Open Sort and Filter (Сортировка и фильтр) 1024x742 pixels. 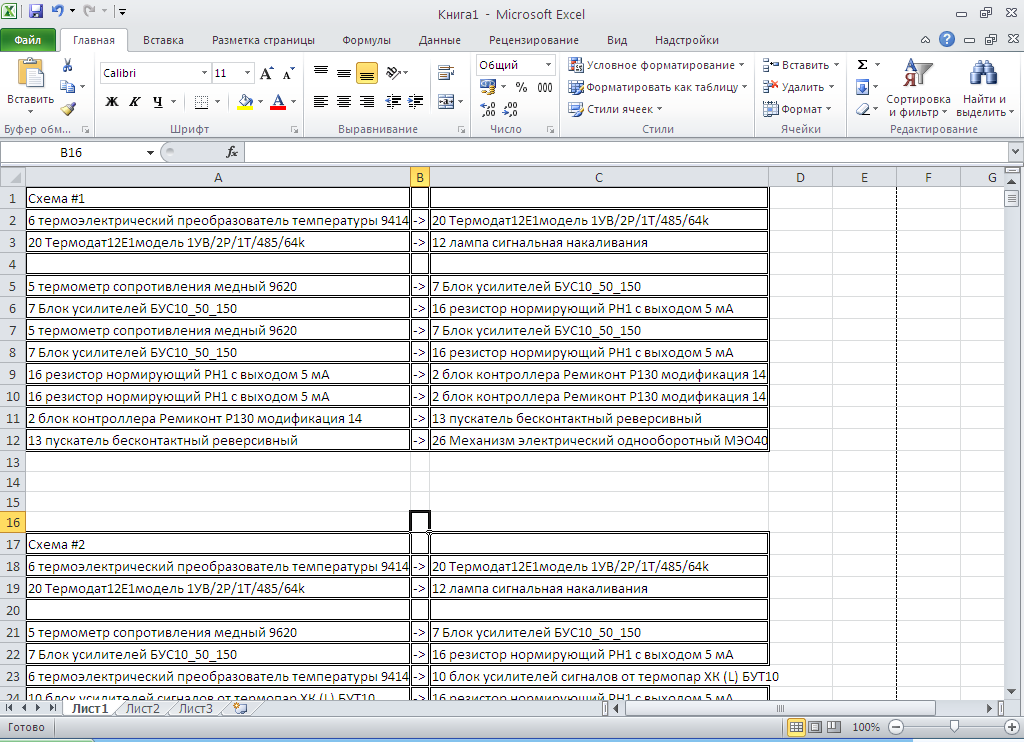[918, 88]
